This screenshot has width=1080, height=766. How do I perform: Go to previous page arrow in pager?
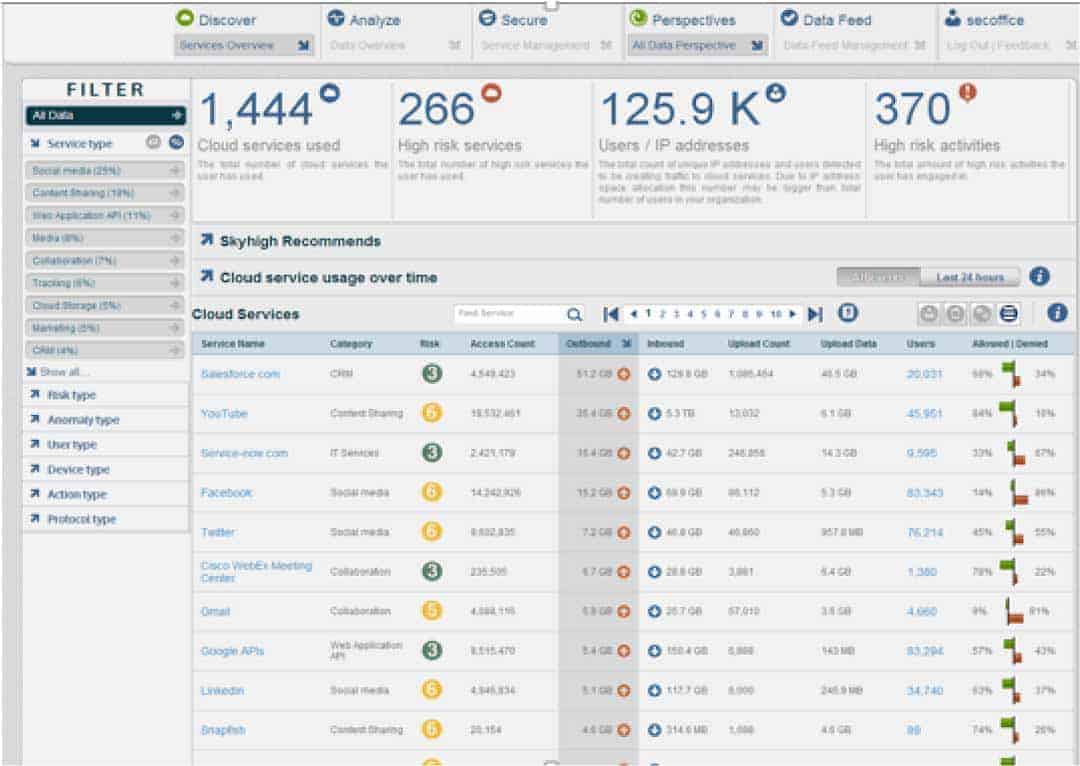tap(634, 314)
